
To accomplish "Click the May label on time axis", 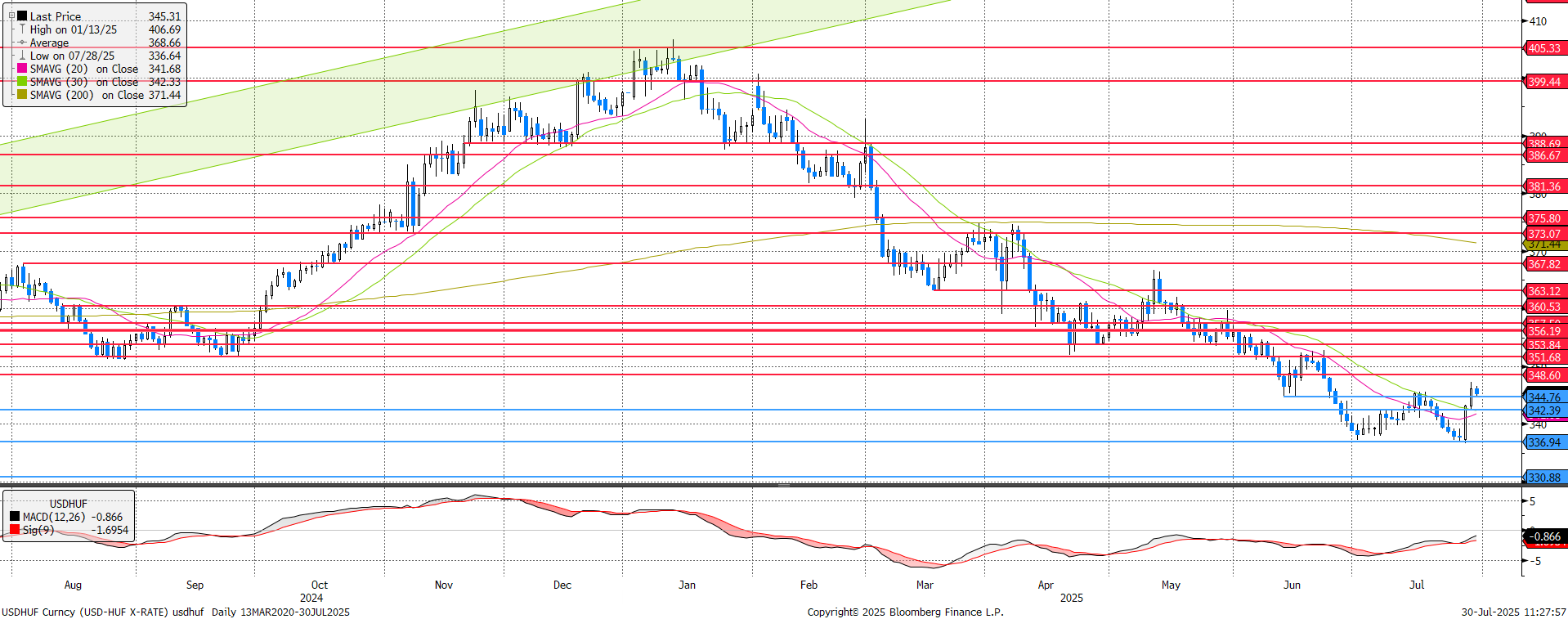I will click(x=1171, y=585).
